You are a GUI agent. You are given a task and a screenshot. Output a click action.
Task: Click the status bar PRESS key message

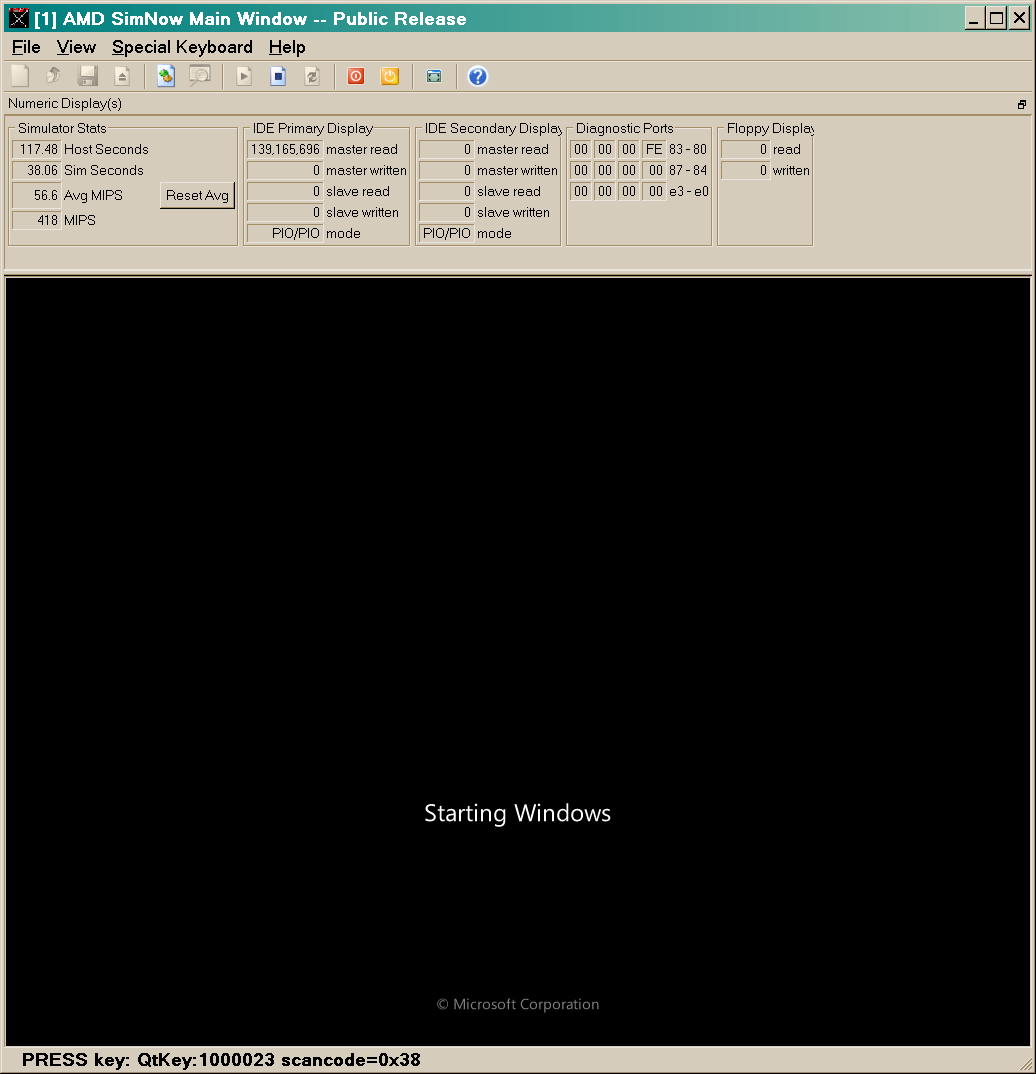point(221,1060)
